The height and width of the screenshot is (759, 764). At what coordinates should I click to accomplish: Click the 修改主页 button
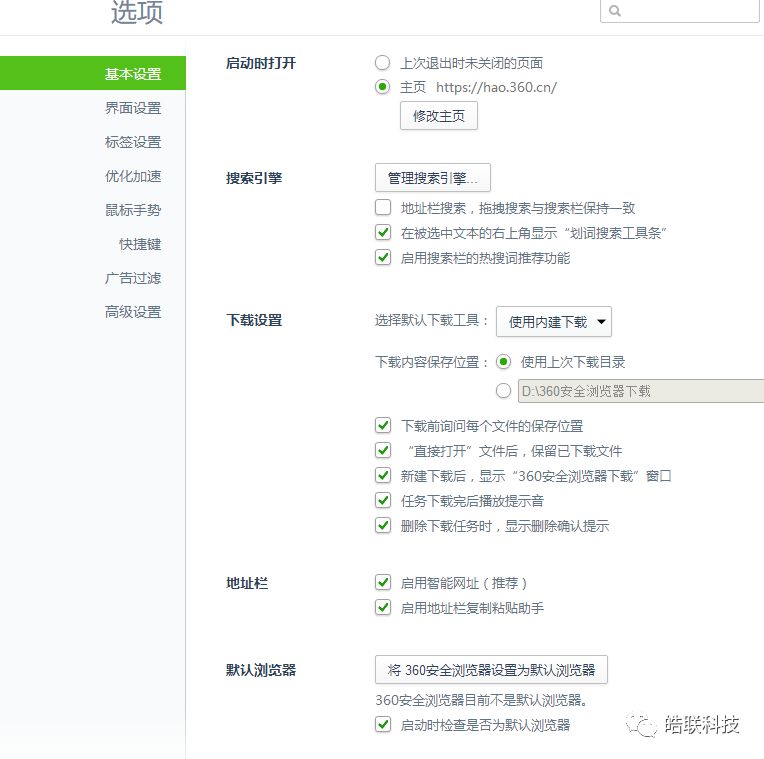tap(439, 115)
